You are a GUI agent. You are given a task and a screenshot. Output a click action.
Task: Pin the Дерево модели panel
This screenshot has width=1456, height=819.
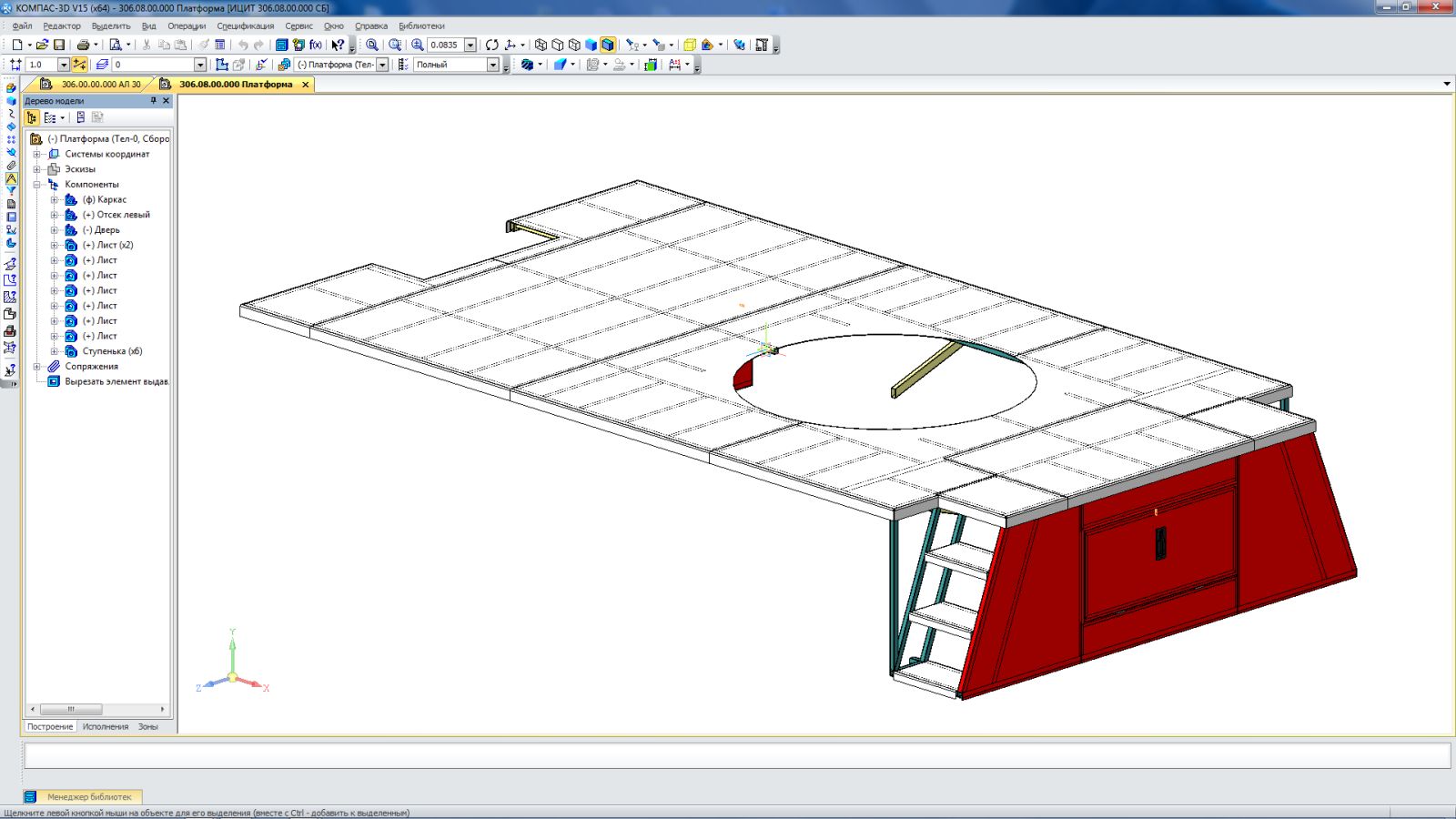coord(153,101)
